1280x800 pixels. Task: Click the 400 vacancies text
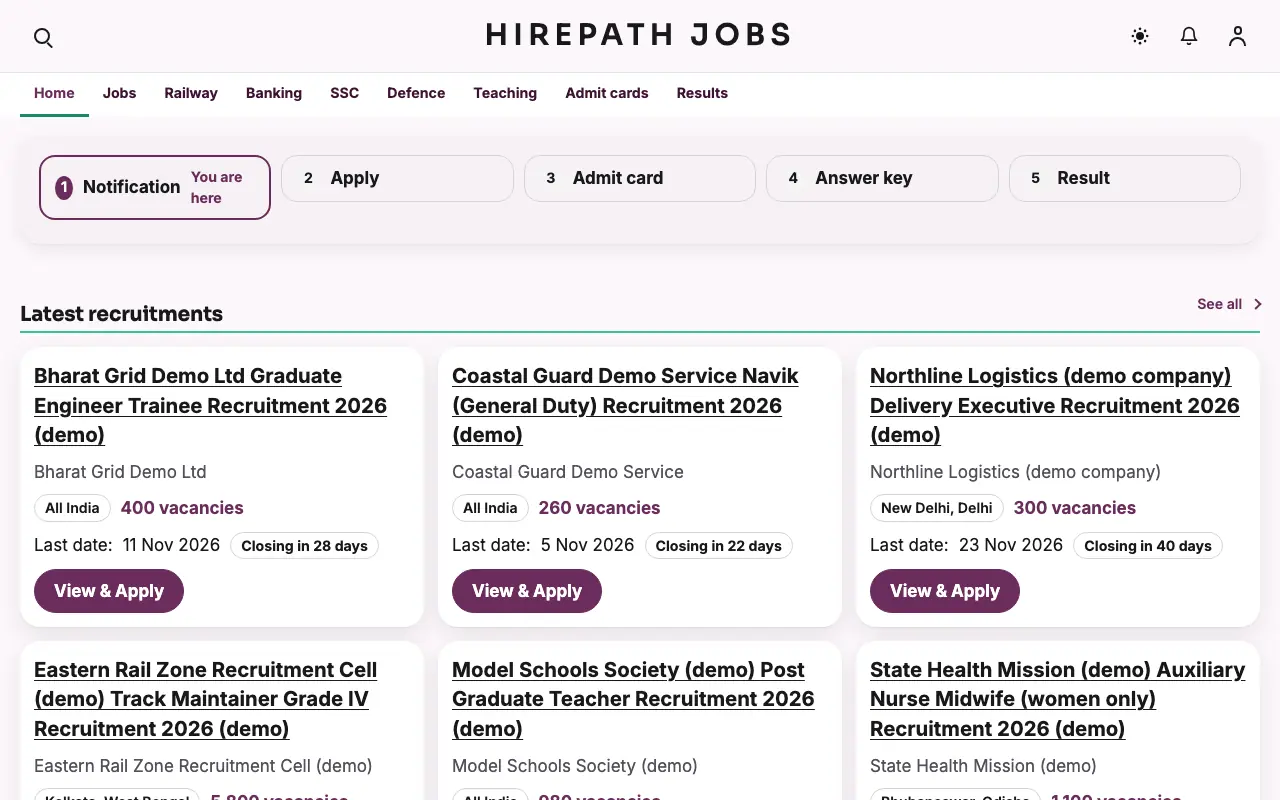182,508
